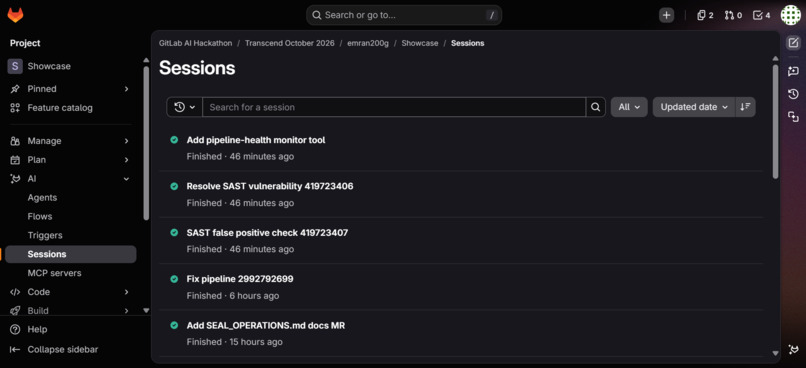
Task: Click status check icon for Fix pipeline 2992792699
Action: coord(174,279)
